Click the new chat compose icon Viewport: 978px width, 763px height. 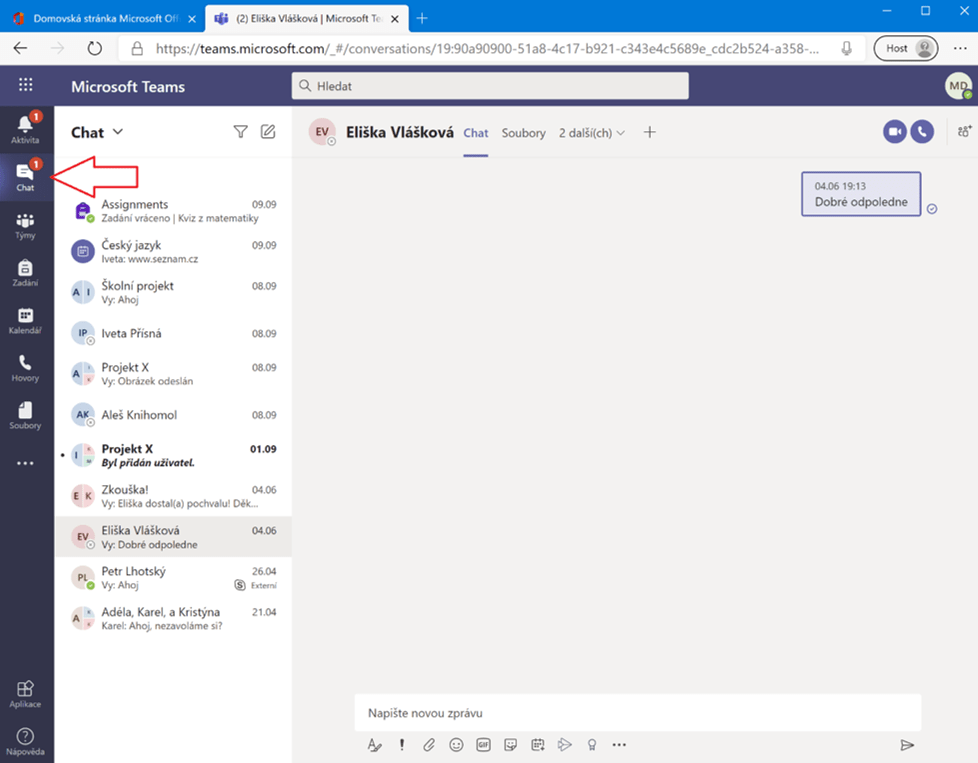[267, 132]
